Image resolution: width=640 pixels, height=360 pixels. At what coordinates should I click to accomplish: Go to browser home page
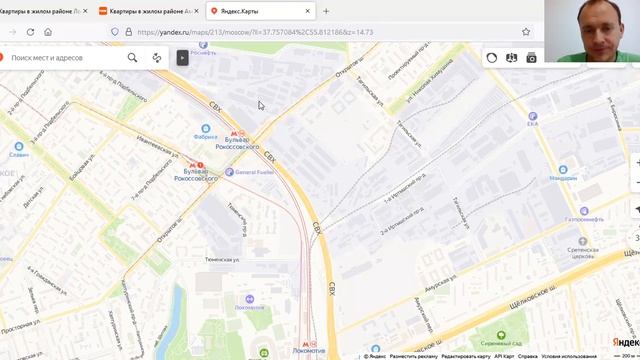(x=48, y=32)
